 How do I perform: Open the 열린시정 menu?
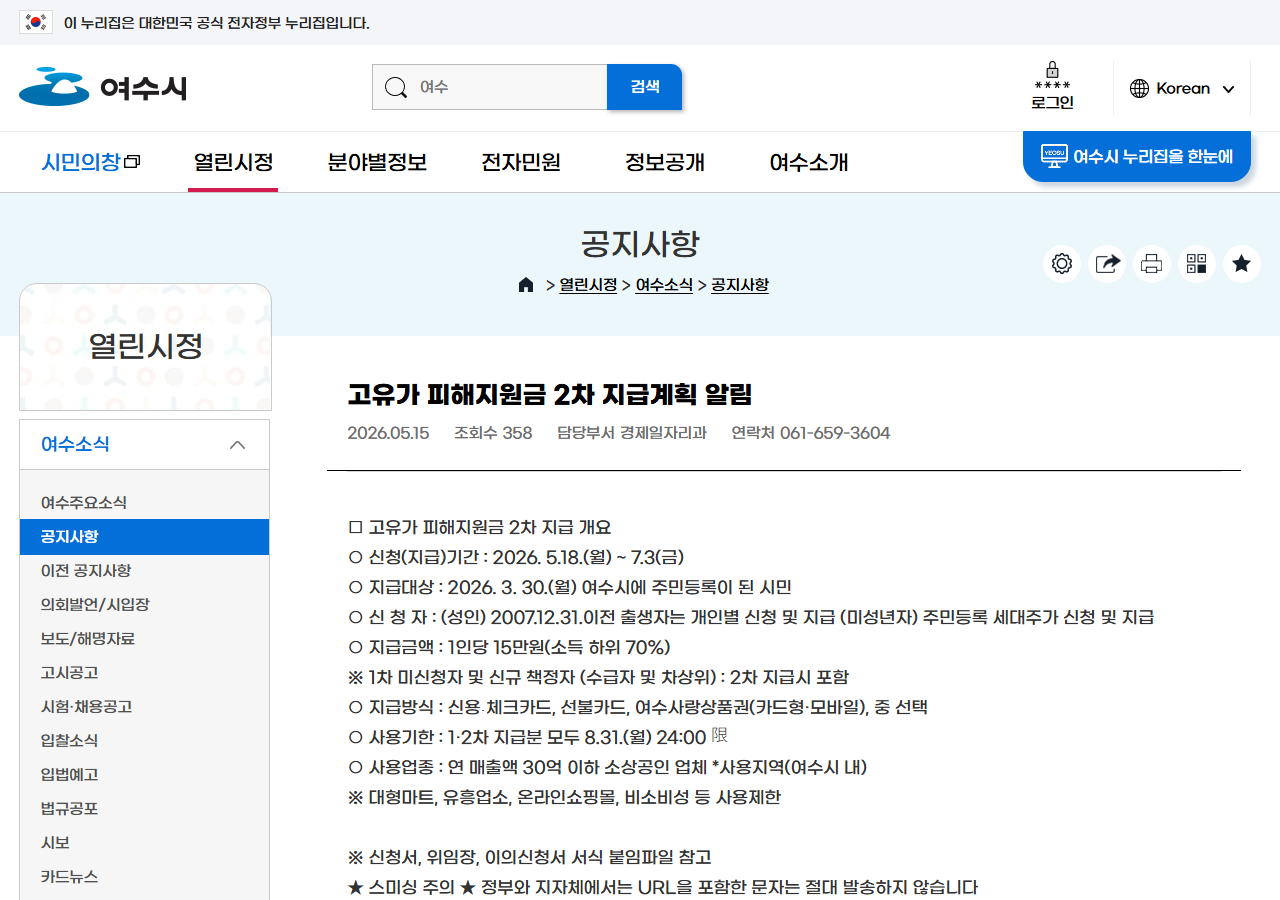[x=233, y=162]
